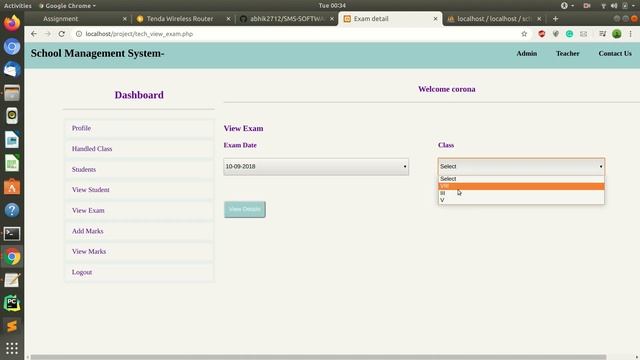Click the horizontal page scrollbar
The height and width of the screenshot is (360, 640).
[x=318, y=357]
